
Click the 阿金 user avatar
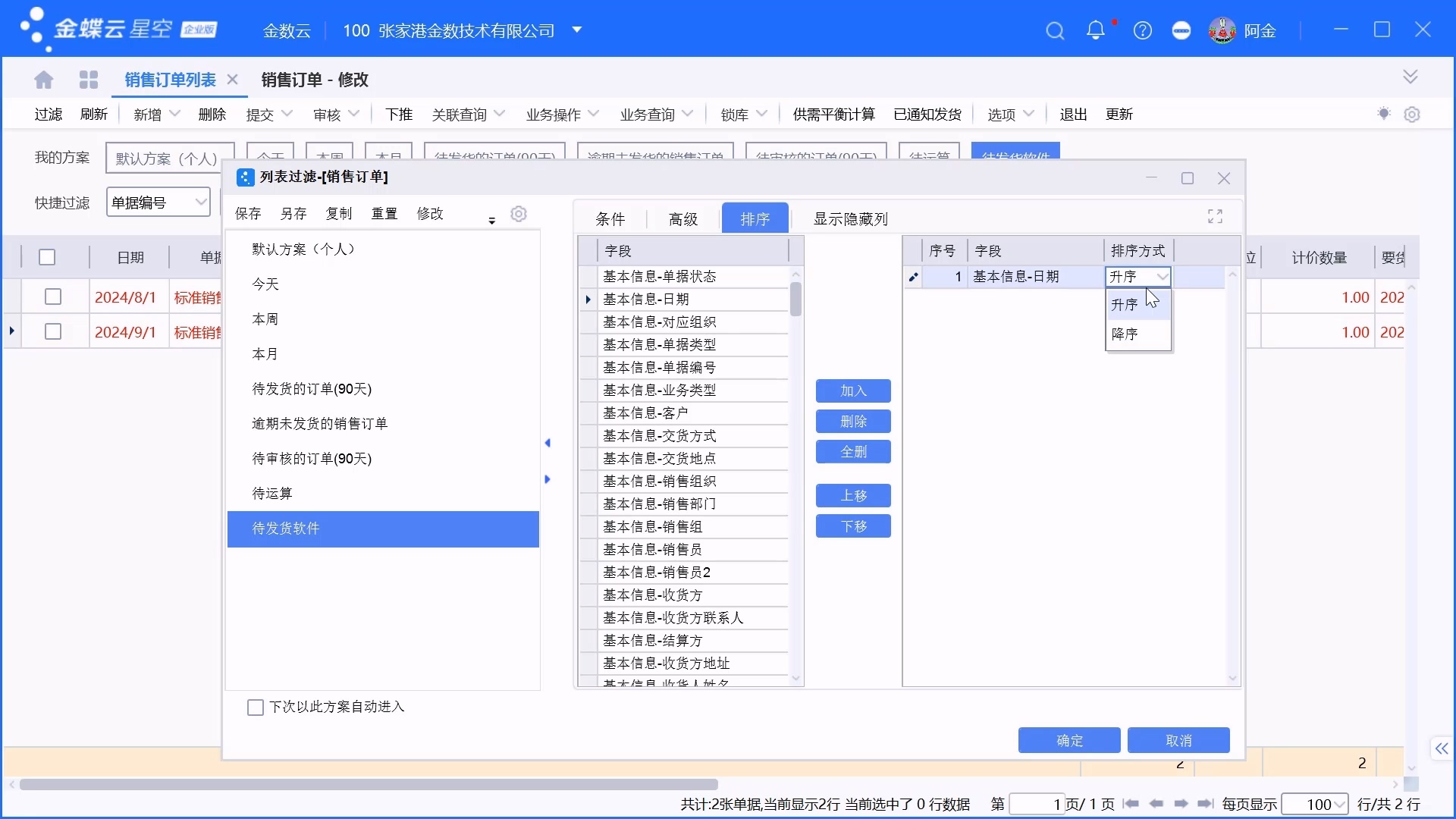click(1222, 30)
